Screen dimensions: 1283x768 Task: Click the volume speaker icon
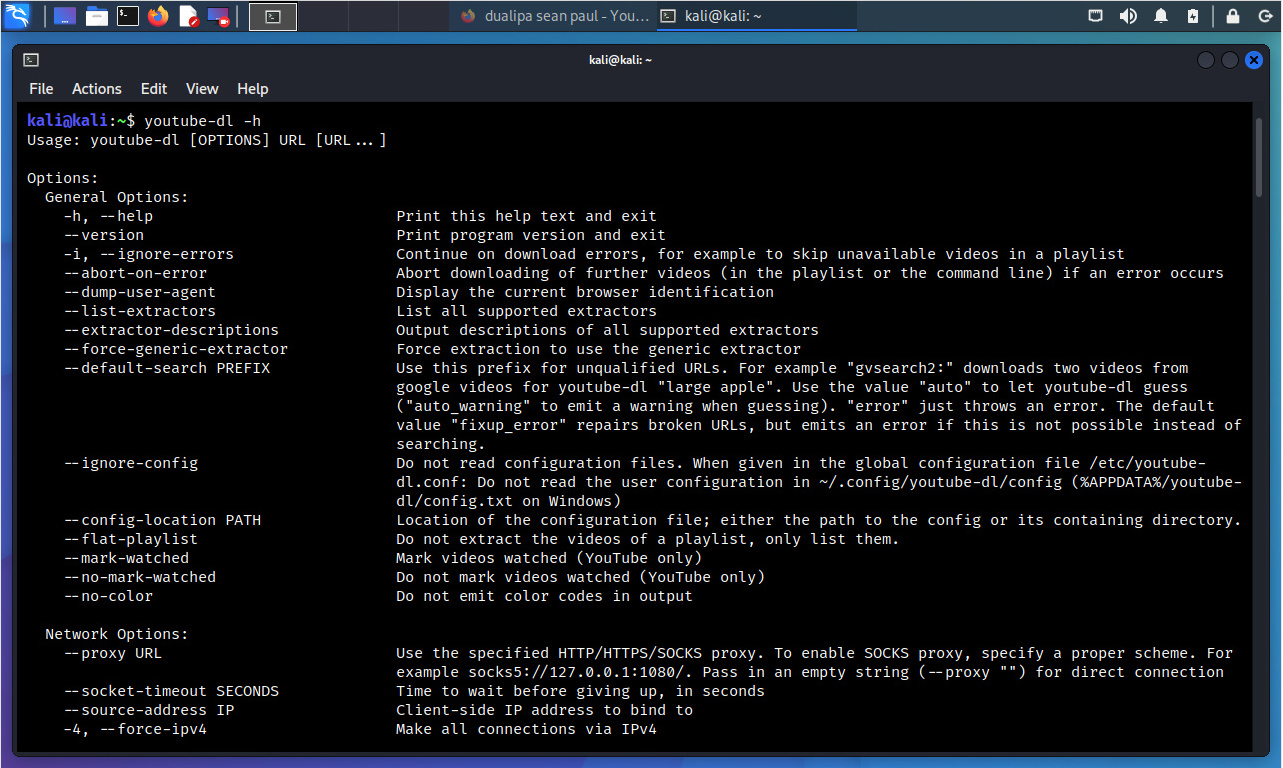(x=1128, y=16)
